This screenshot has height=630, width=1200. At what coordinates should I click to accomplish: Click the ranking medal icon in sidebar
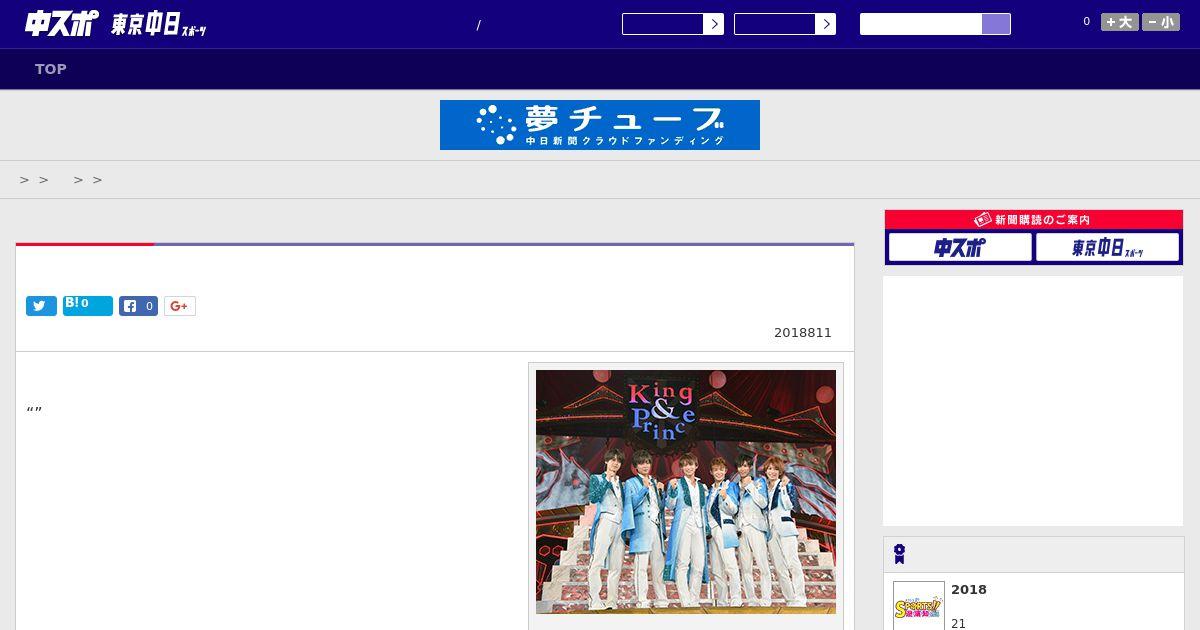[900, 554]
